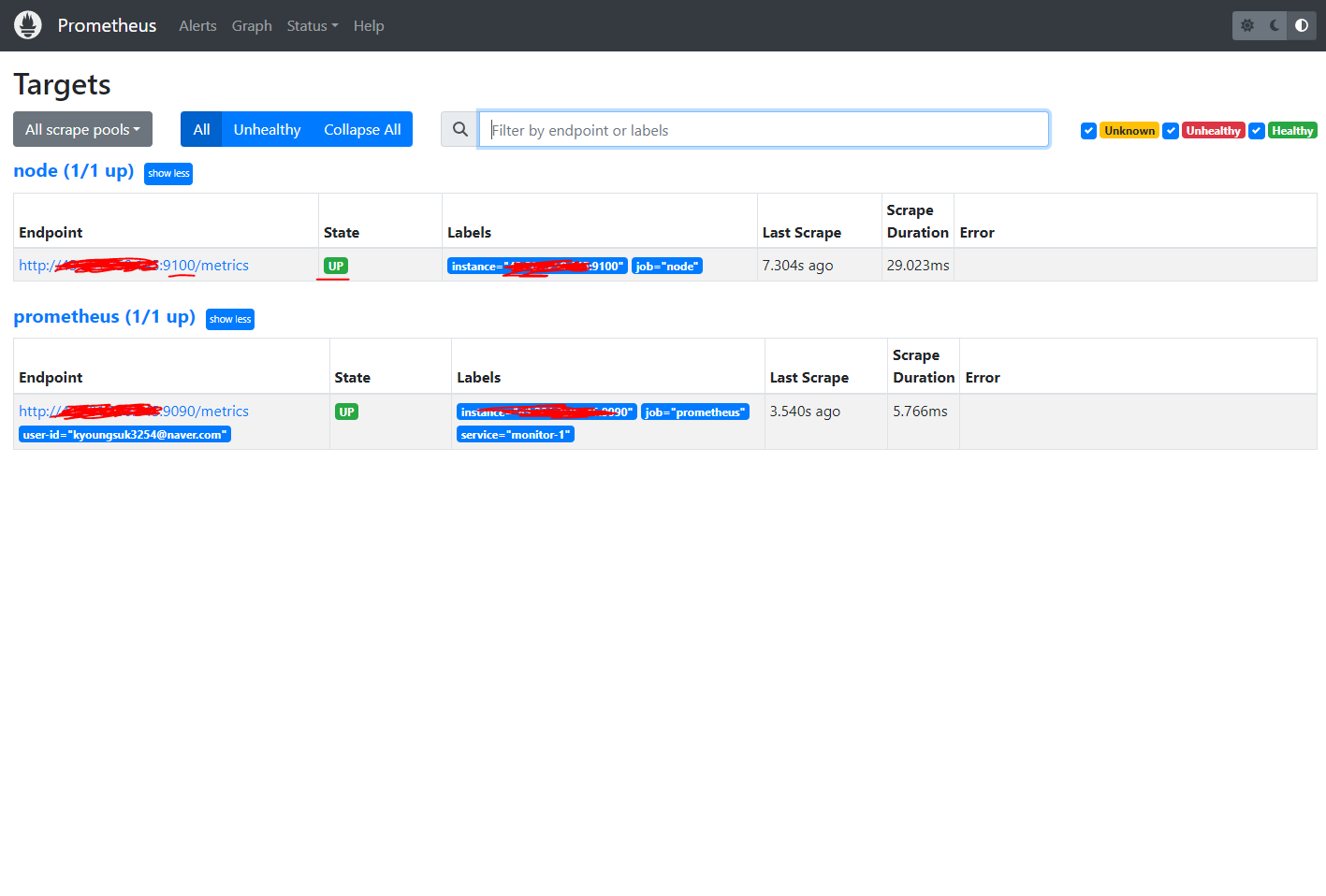Image resolution: width=1326 pixels, height=896 pixels.
Task: Click the Prometheus flame logo
Action: click(28, 25)
